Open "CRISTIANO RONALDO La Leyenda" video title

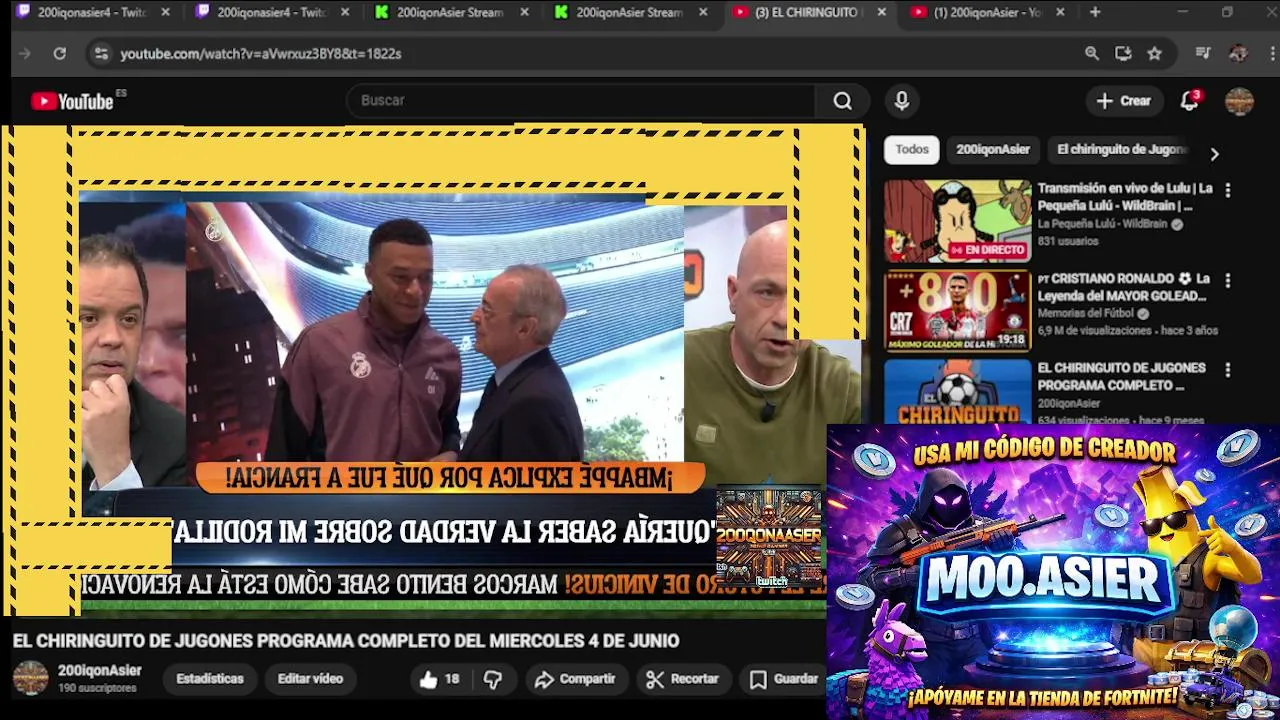tap(1123, 287)
